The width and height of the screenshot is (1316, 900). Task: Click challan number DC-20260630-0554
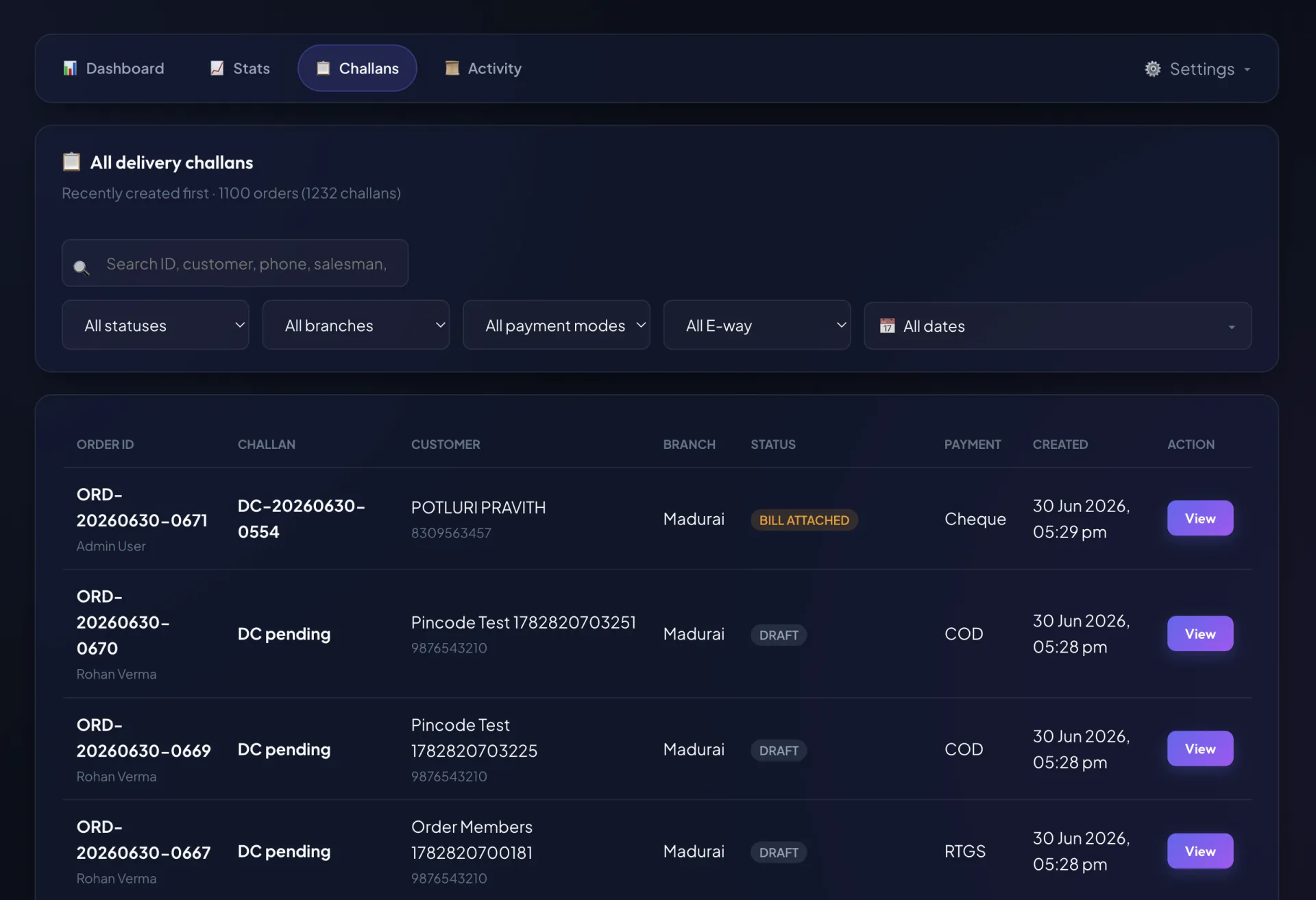point(302,518)
